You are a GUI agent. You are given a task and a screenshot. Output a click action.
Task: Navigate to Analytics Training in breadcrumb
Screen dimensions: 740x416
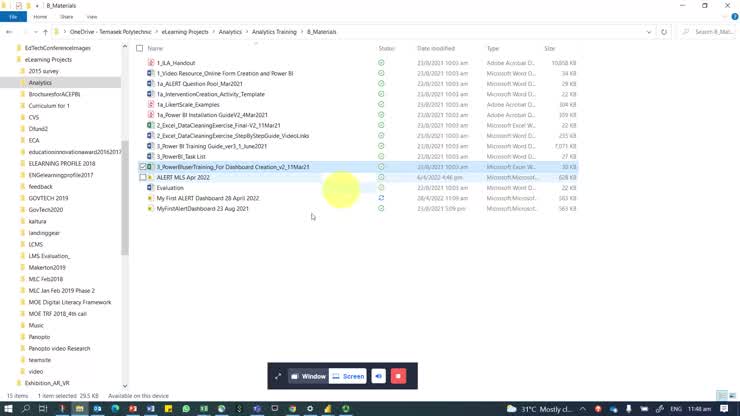(x=273, y=32)
